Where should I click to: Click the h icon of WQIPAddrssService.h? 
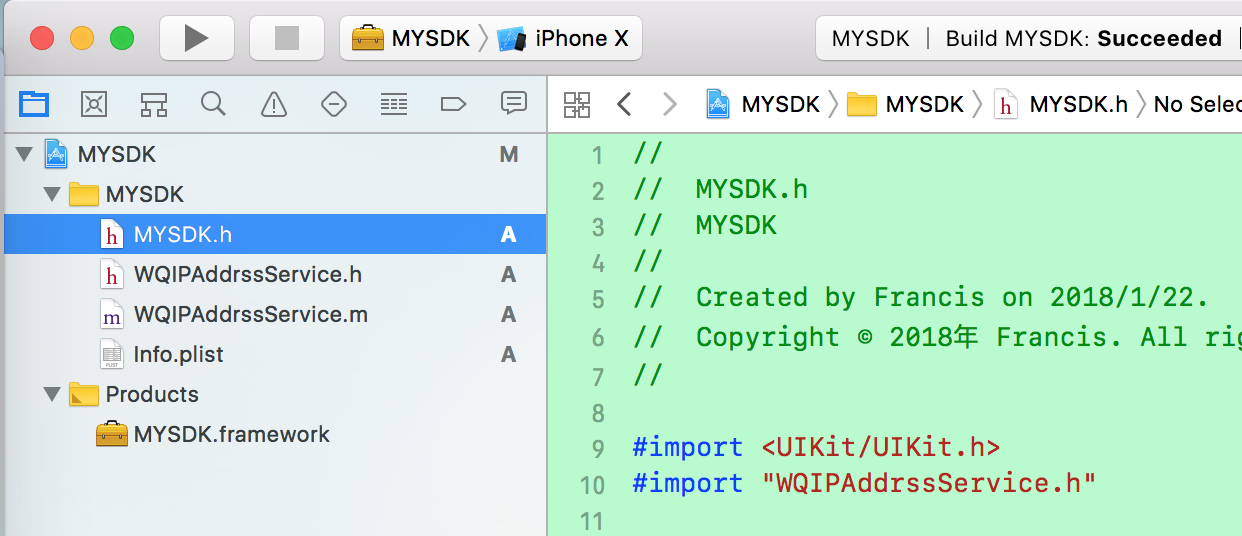pos(112,274)
